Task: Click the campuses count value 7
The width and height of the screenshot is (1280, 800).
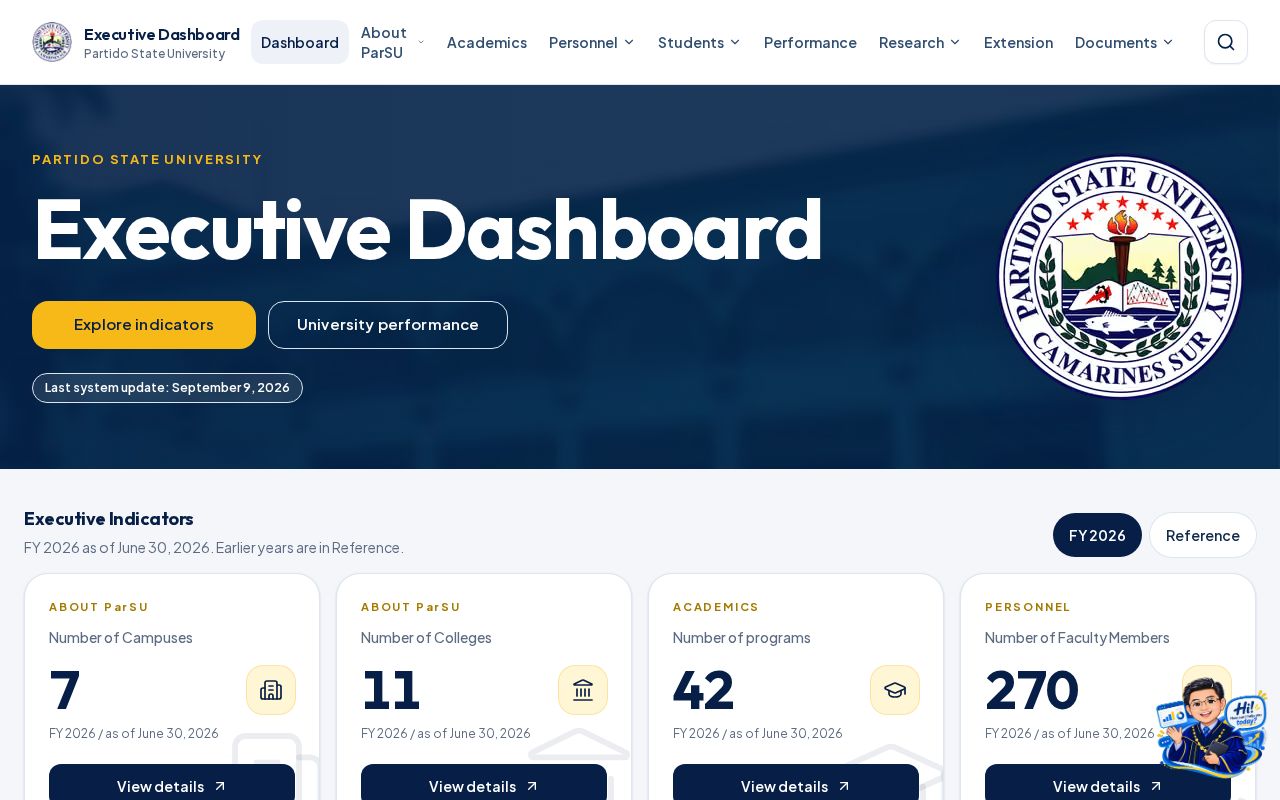Action: (x=65, y=690)
